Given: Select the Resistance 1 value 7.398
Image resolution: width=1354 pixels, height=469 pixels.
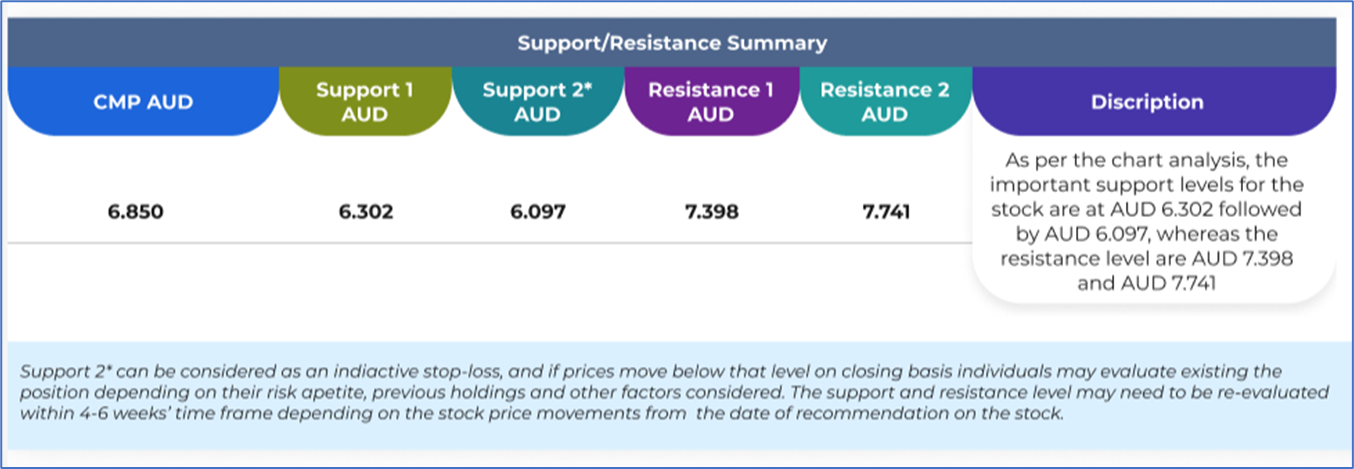Looking at the screenshot, I should [711, 212].
